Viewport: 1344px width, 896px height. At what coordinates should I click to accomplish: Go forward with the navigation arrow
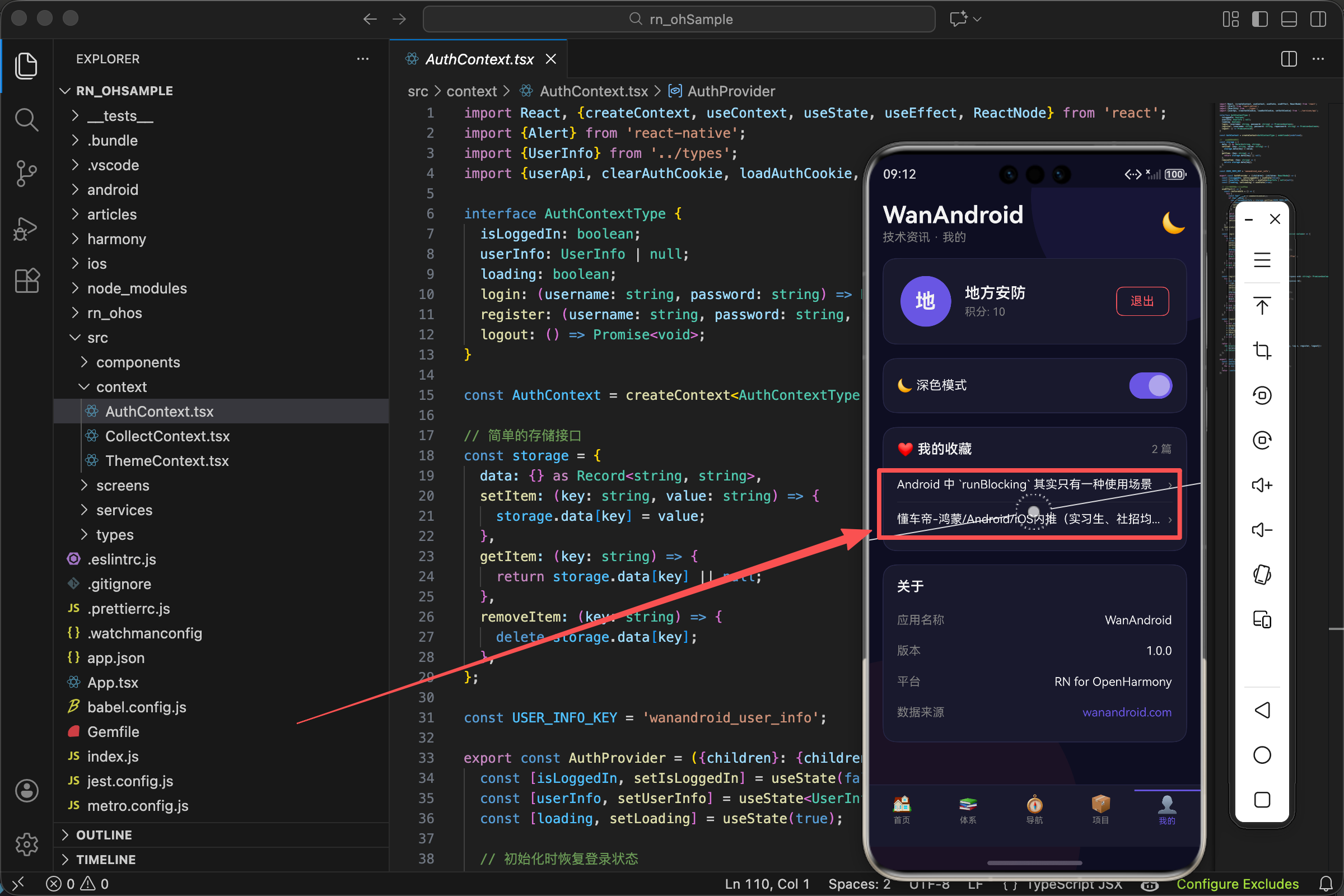point(399,20)
